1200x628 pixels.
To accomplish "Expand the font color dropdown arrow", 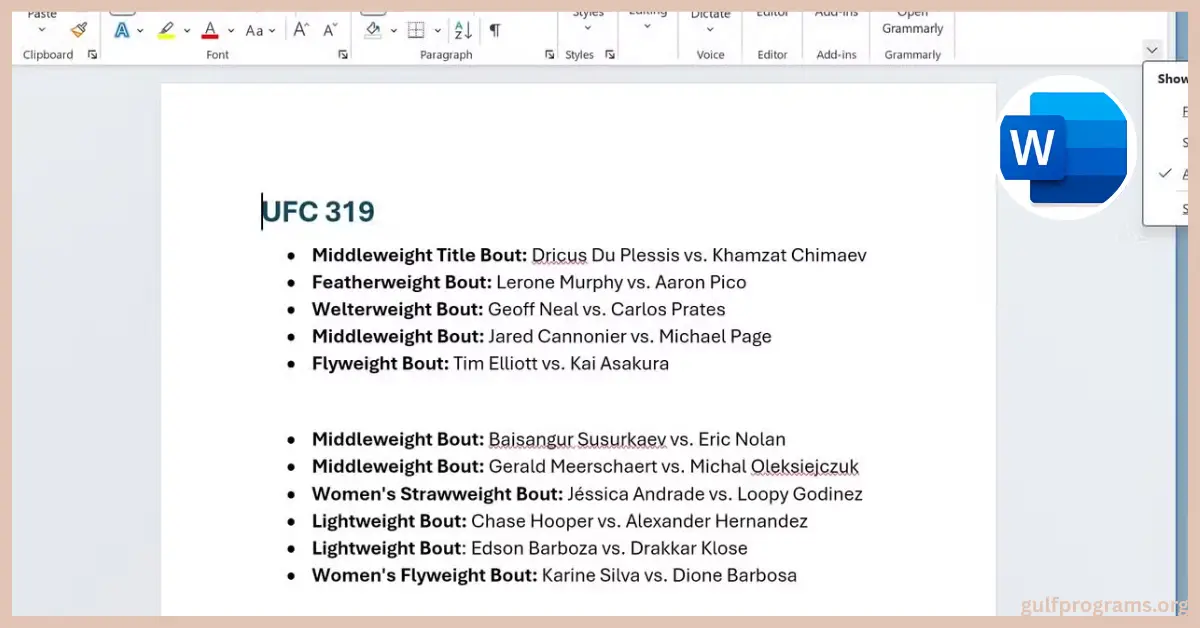I will pyautogui.click(x=231, y=30).
